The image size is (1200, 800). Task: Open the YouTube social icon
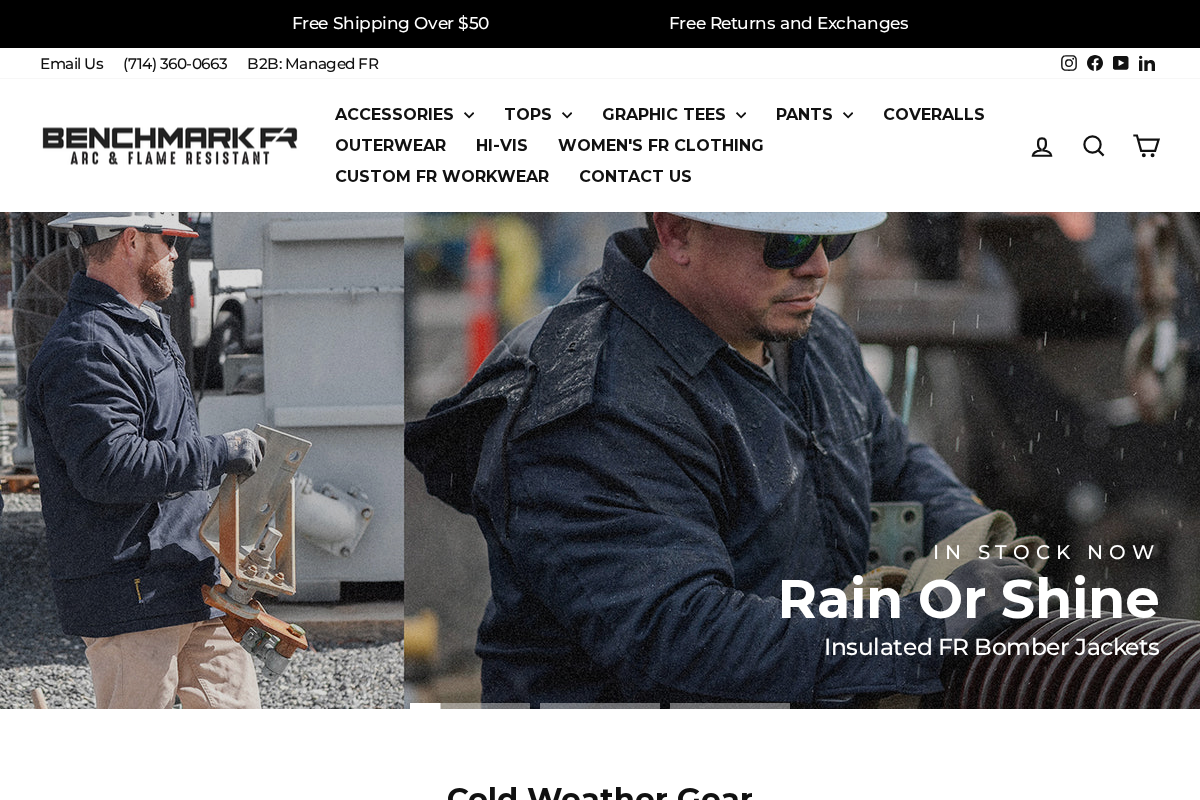click(x=1121, y=63)
